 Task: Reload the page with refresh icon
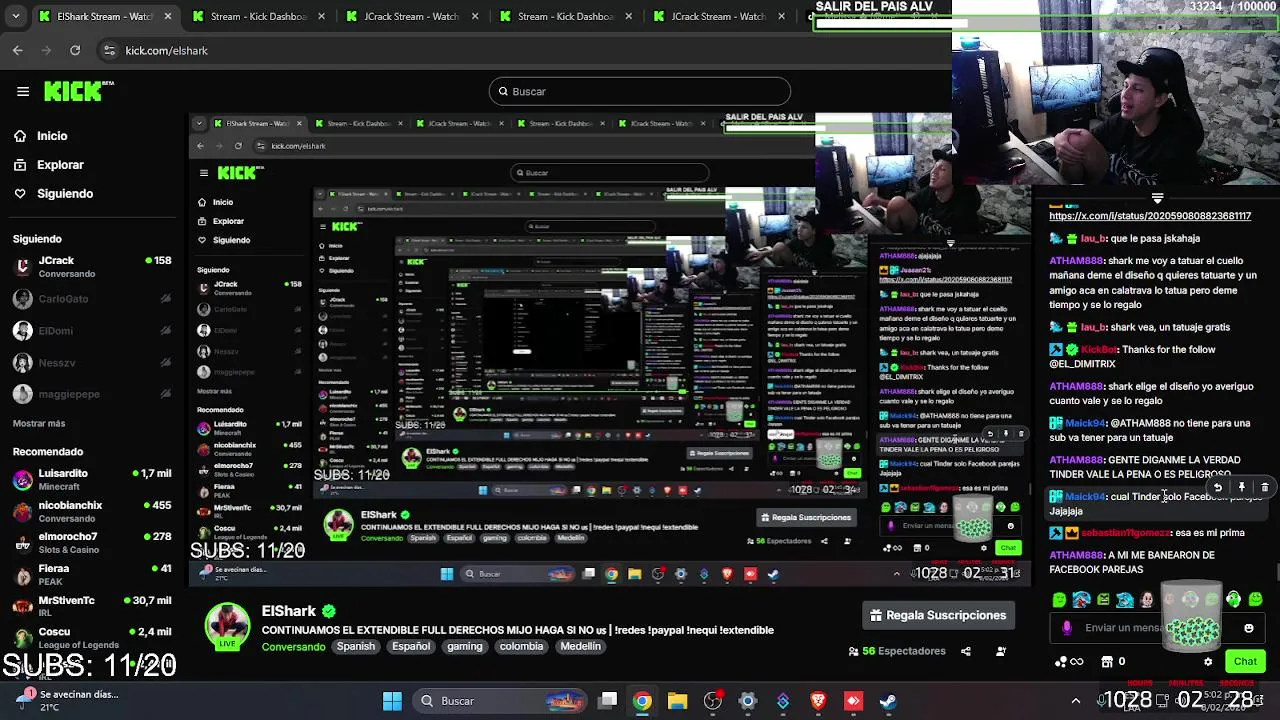tap(75, 50)
